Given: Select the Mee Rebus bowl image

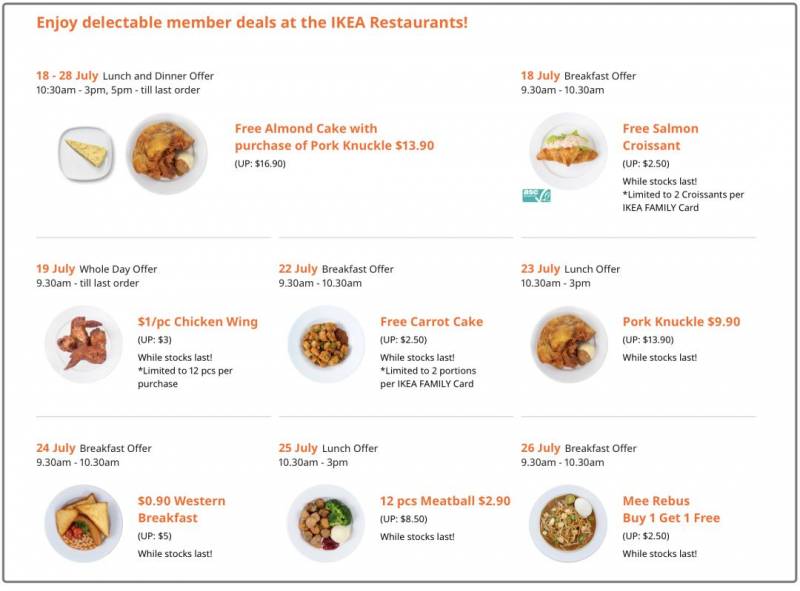Looking at the screenshot, I should tap(568, 523).
